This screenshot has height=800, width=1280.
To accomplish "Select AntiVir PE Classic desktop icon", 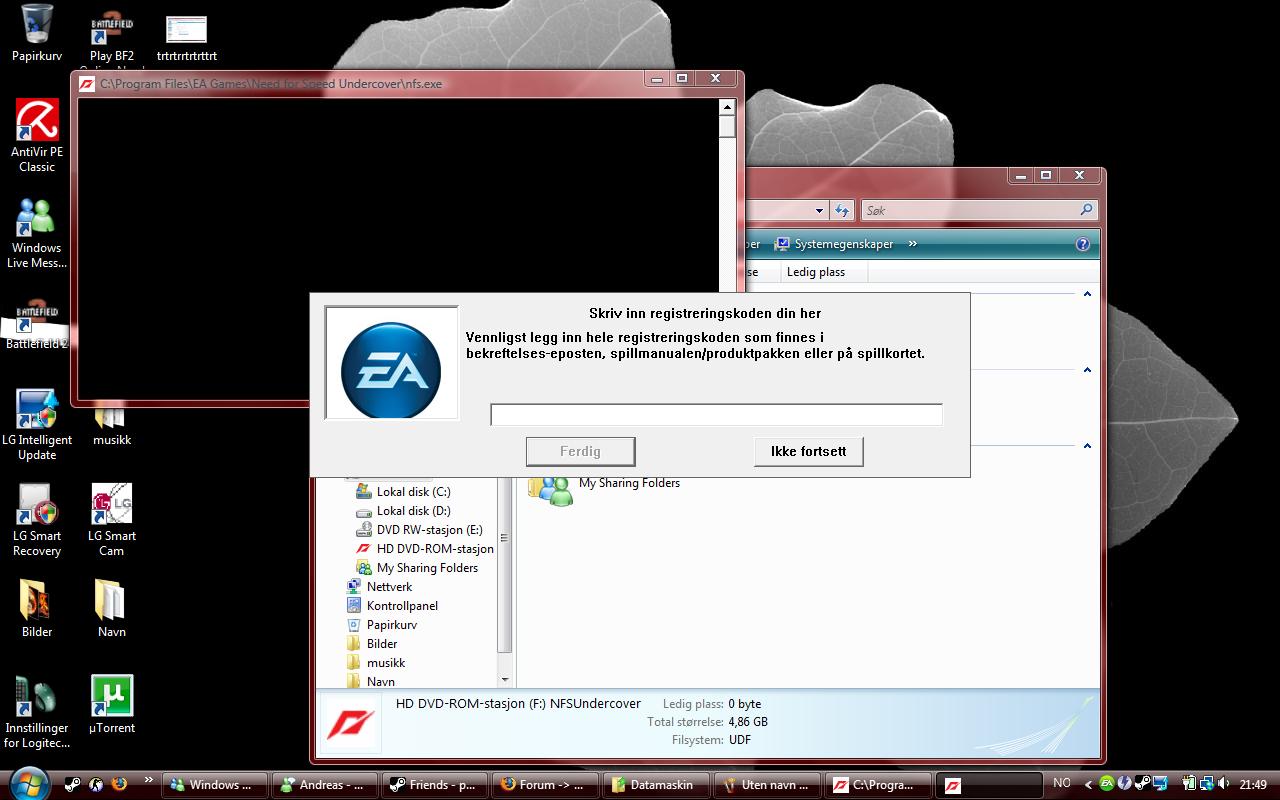I will (37, 136).
